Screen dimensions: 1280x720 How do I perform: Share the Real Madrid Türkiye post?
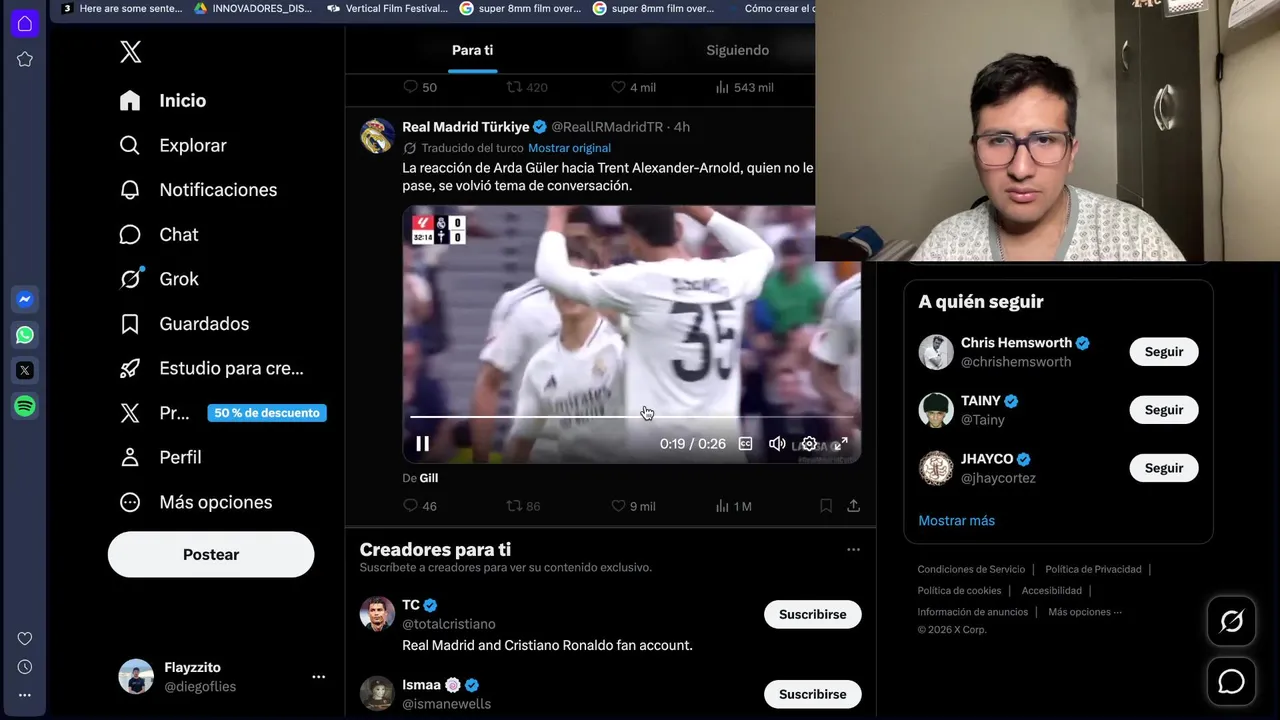point(853,506)
